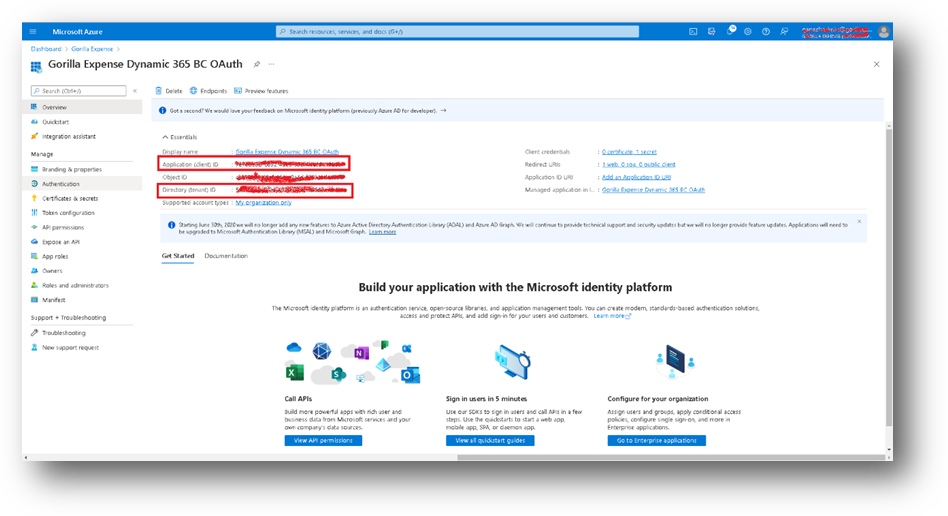
Task: Click the vertical scrollbar of the page
Action: pyautogui.click(x=888, y=276)
